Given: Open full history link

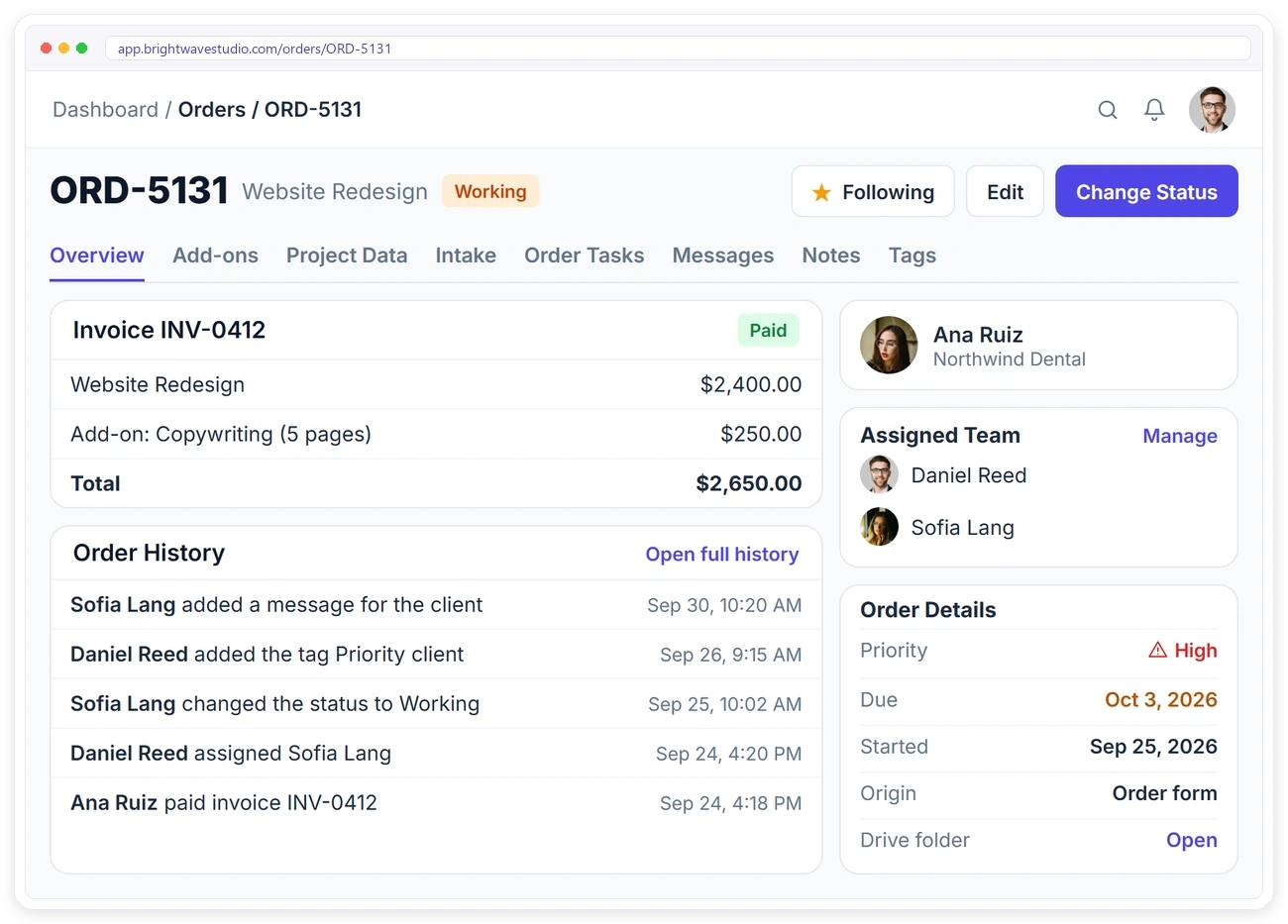Looking at the screenshot, I should click(x=722, y=555).
